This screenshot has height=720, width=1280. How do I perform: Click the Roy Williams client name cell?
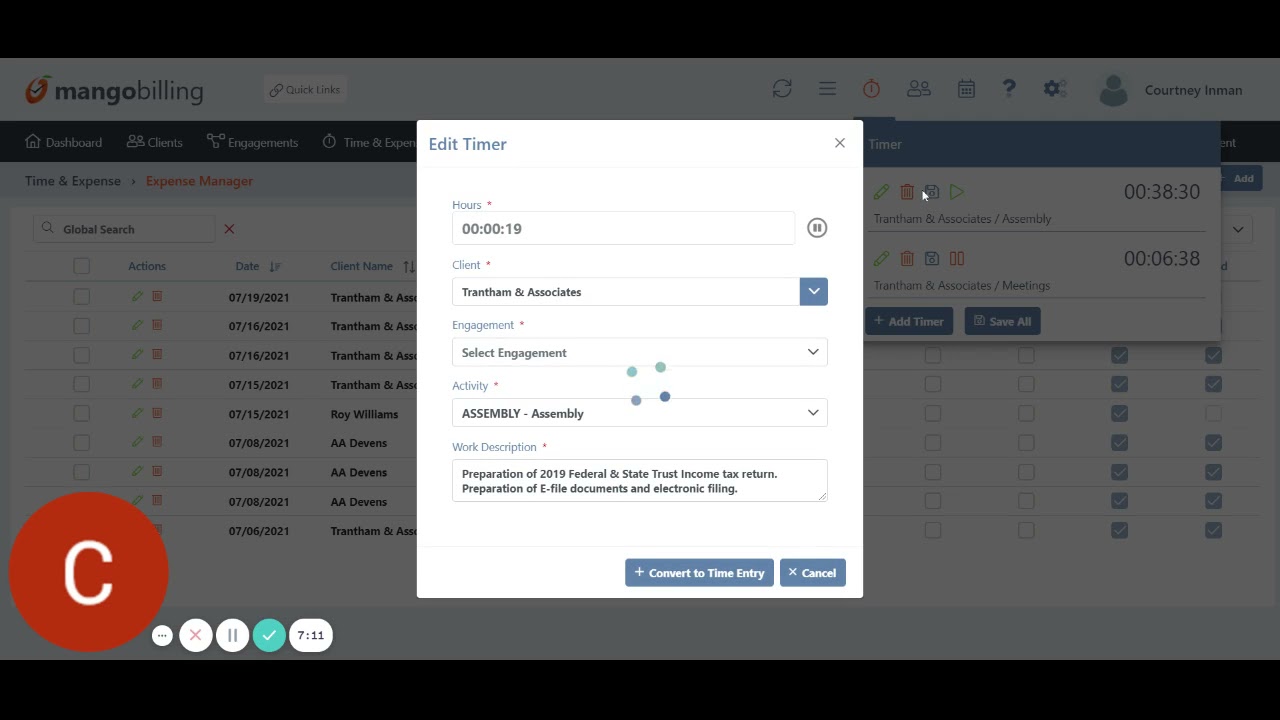point(364,414)
